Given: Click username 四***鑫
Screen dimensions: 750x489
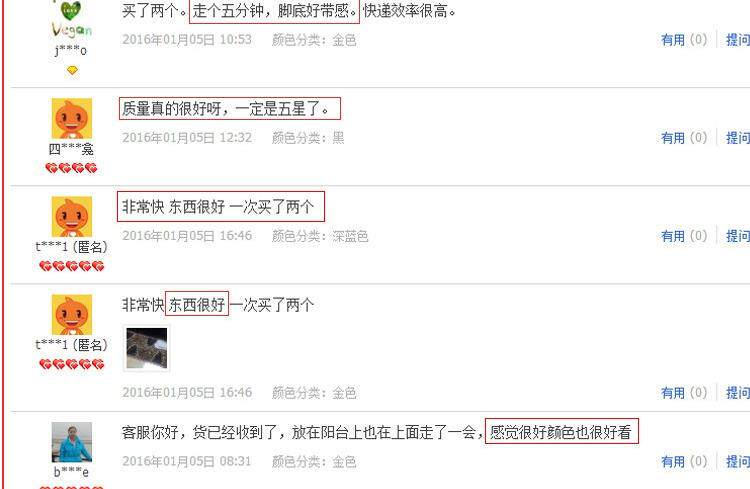Looking at the screenshot, I should coord(71,150).
